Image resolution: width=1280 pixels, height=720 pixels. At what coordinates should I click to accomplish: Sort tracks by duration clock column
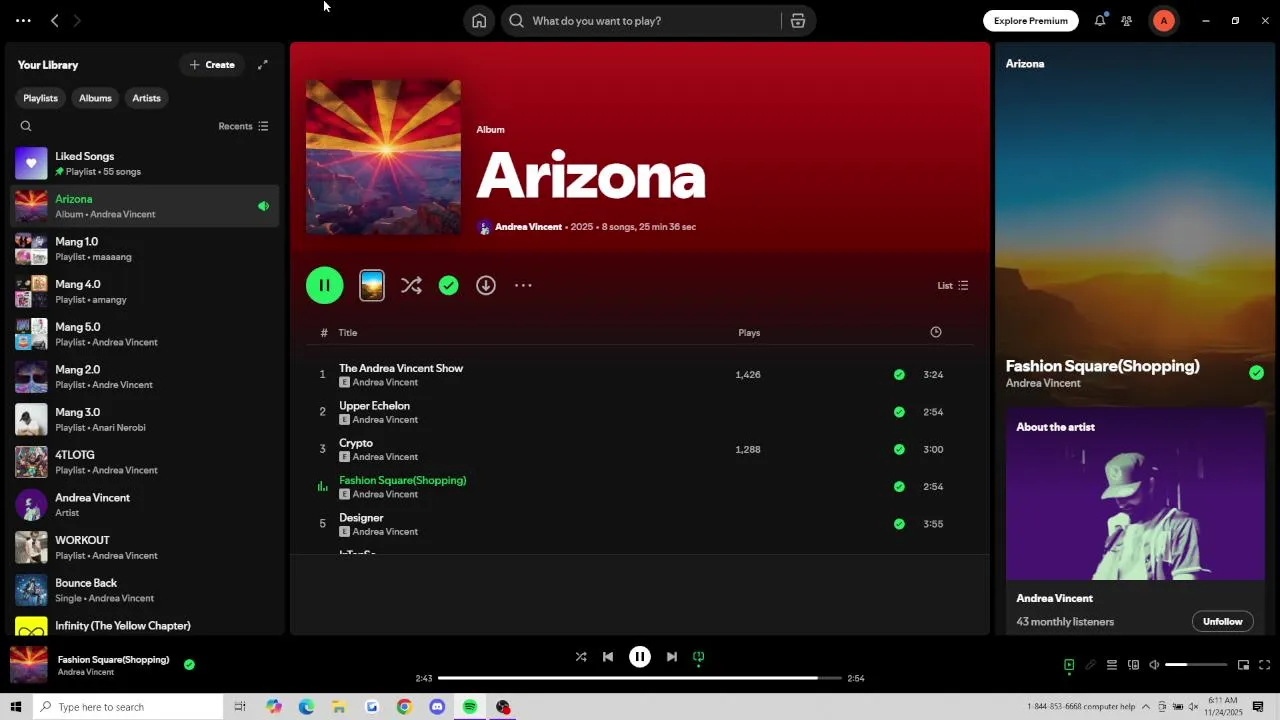point(936,332)
